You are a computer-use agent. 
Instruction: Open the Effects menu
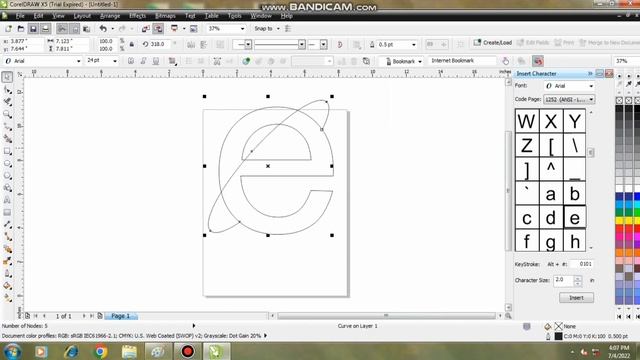click(138, 16)
